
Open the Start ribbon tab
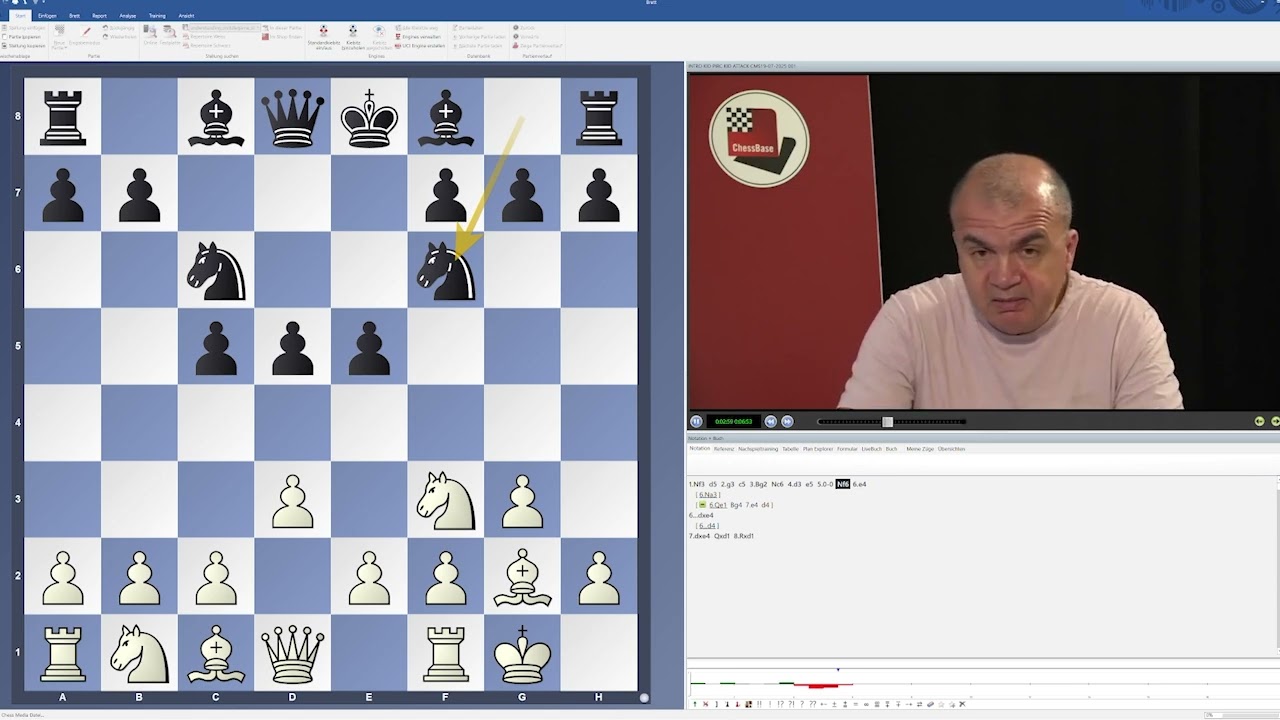(x=20, y=16)
